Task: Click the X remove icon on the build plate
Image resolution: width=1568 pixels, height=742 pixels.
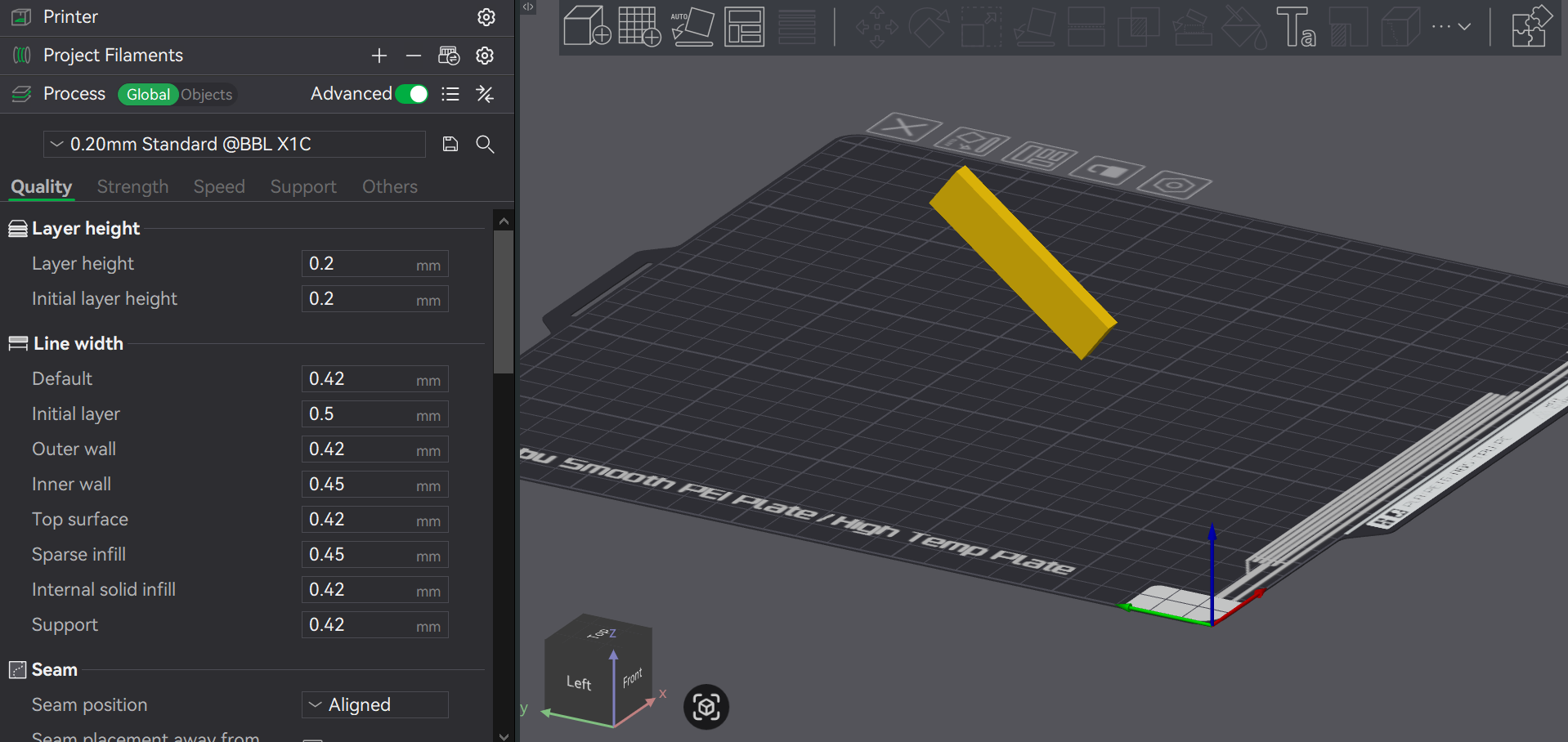Action: click(x=903, y=127)
